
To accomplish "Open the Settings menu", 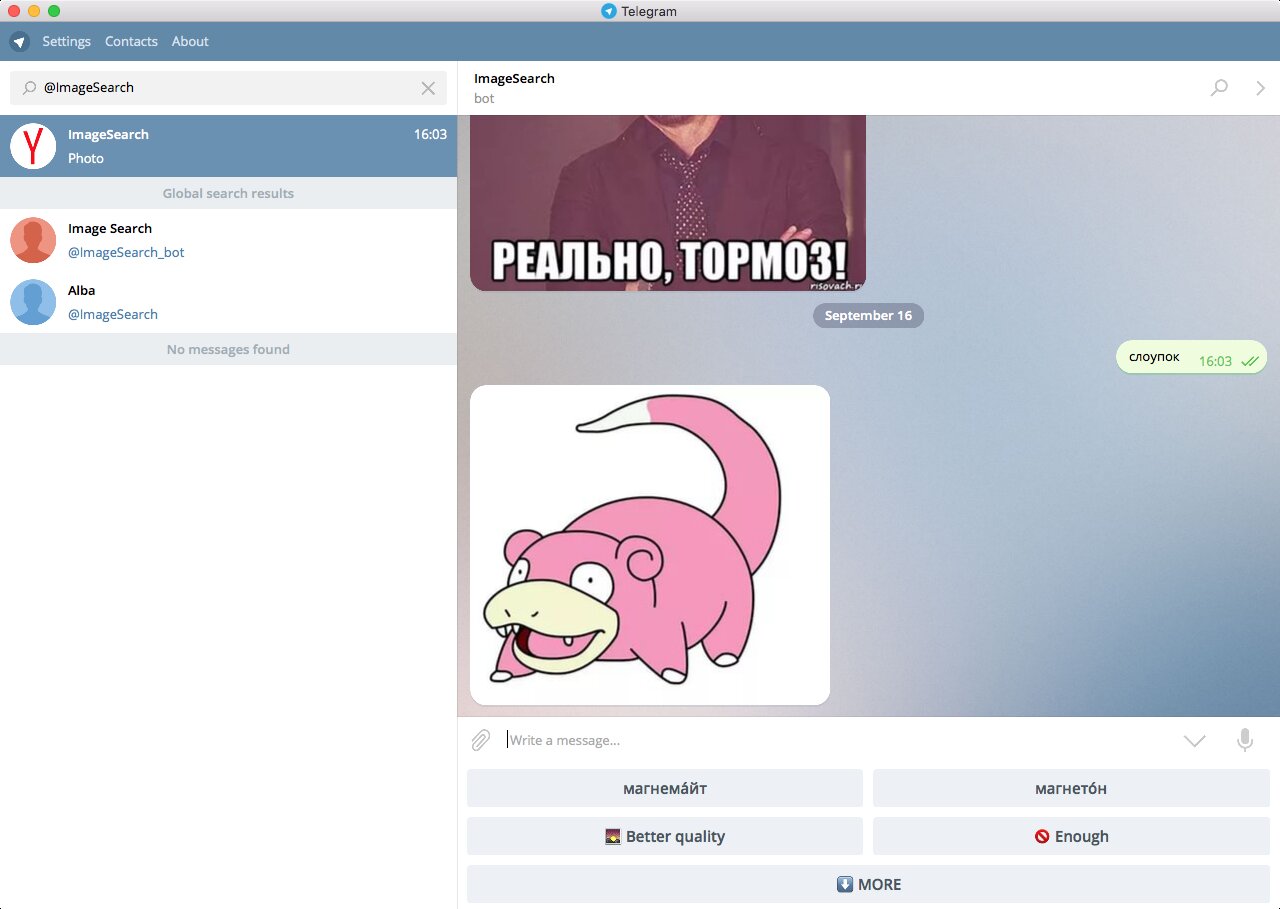I will (66, 42).
